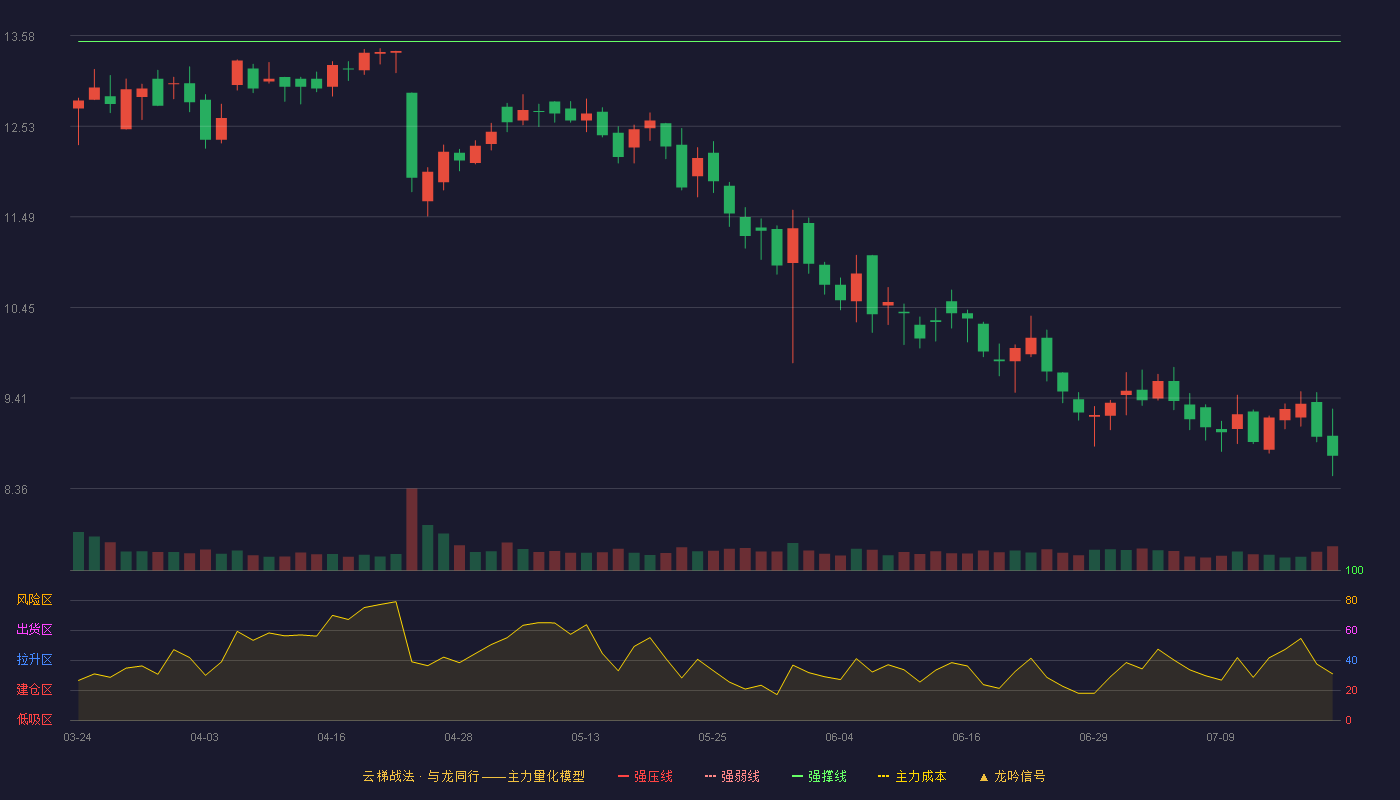This screenshot has width=1400, height=800.
Task: Click the 06-04 date label
Action: click(x=839, y=737)
